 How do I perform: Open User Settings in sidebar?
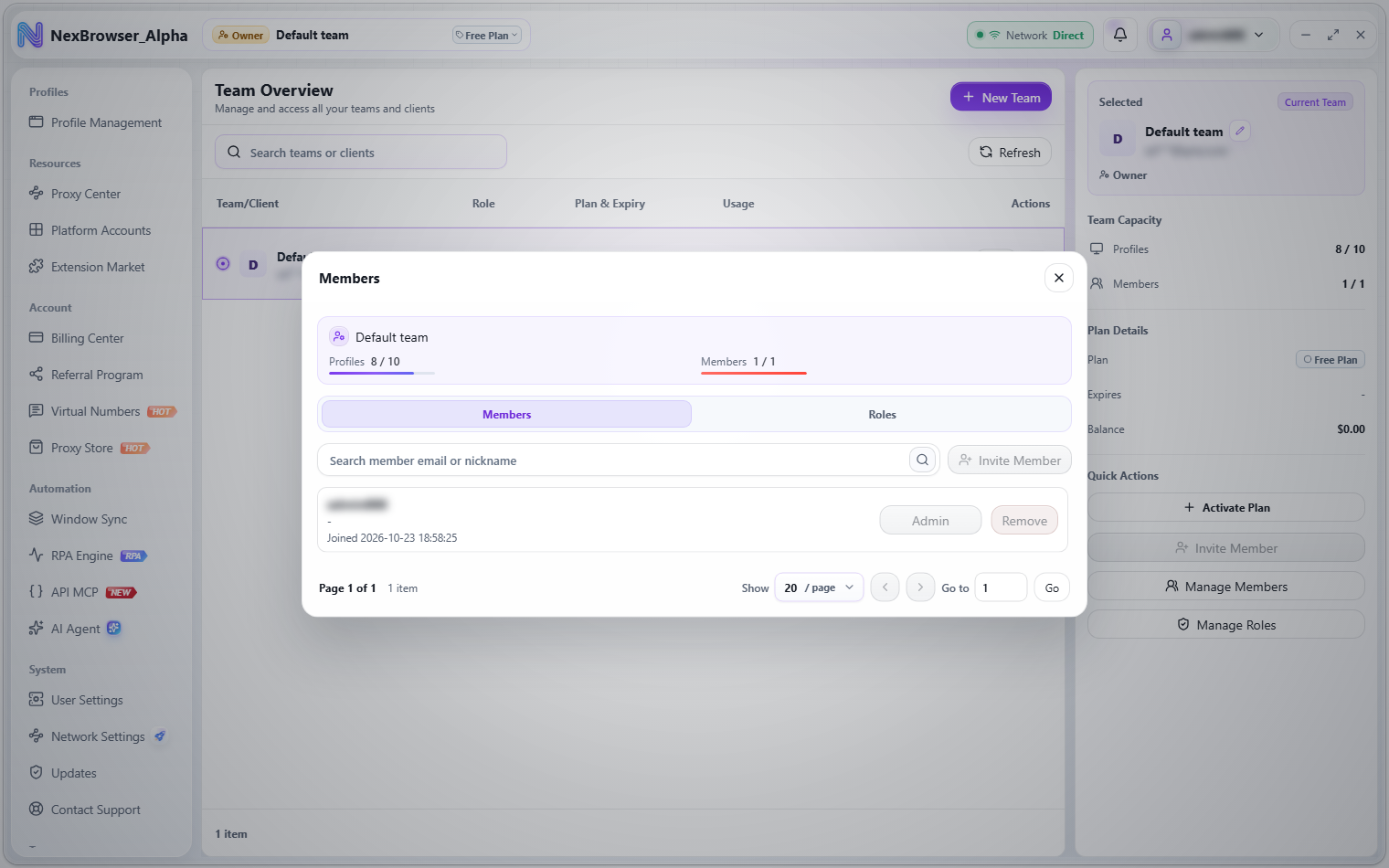pos(76,700)
